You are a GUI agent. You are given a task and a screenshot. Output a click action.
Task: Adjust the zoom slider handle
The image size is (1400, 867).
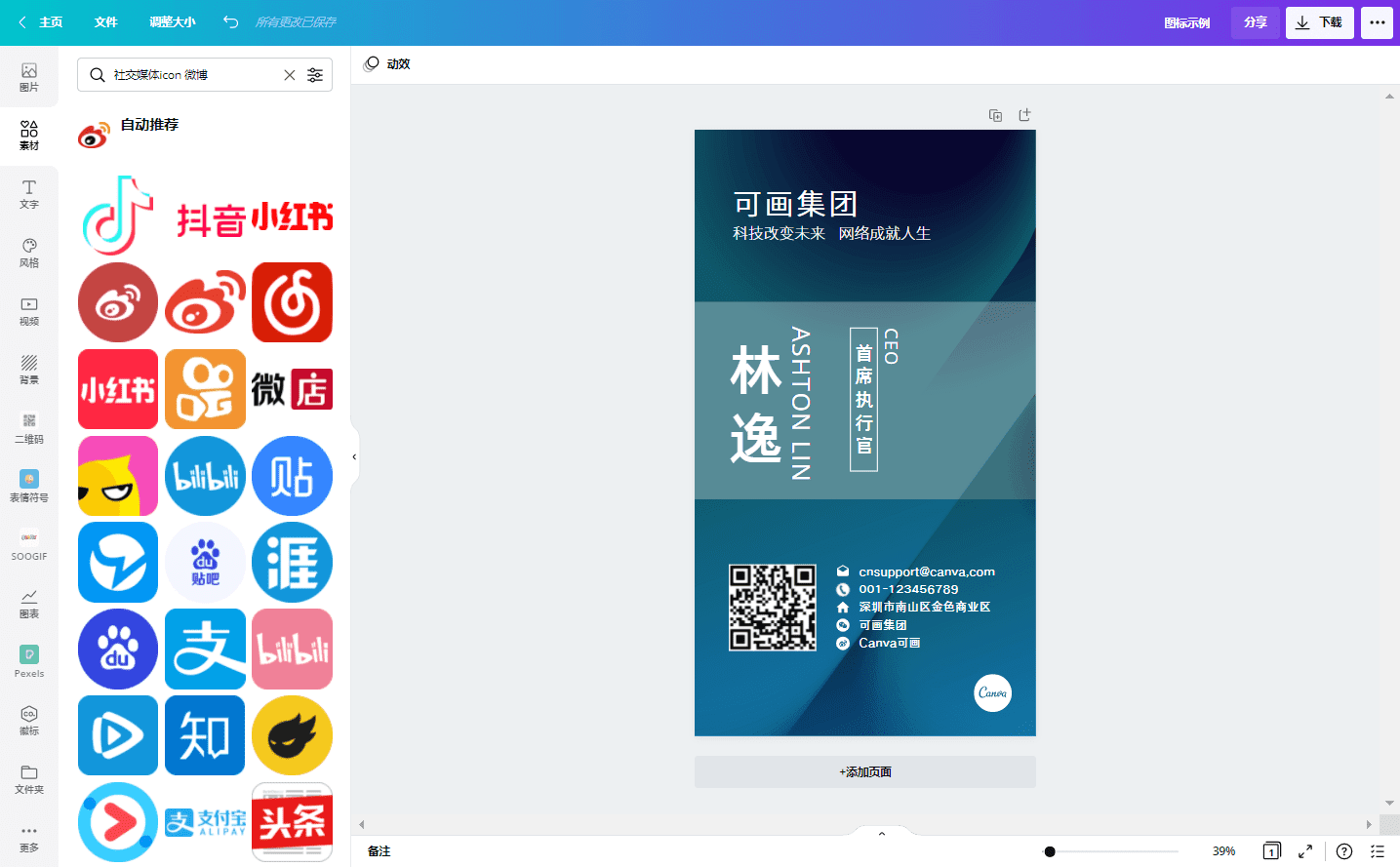(x=1050, y=851)
